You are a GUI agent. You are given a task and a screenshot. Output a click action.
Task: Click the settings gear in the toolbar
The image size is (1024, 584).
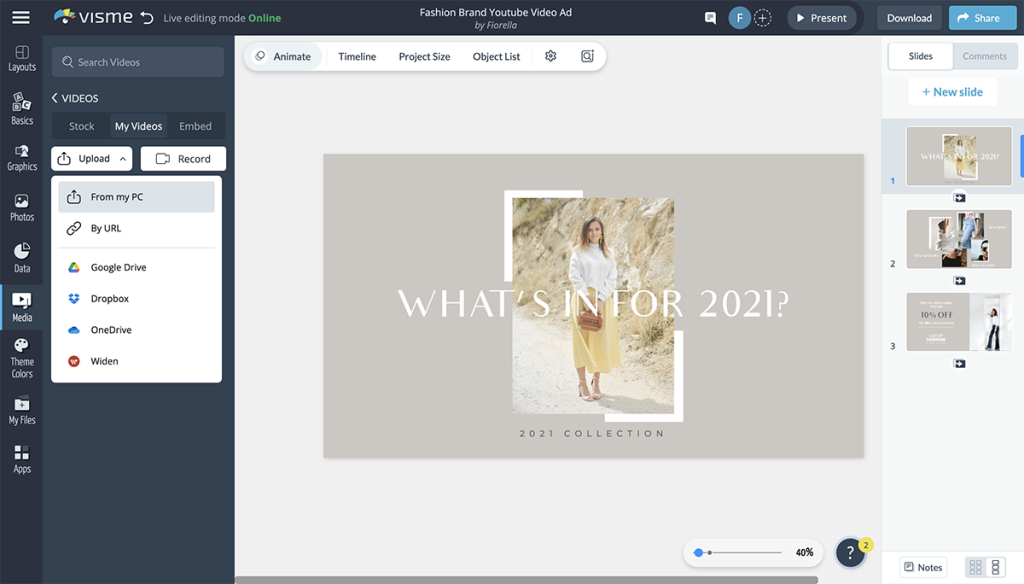tap(550, 56)
